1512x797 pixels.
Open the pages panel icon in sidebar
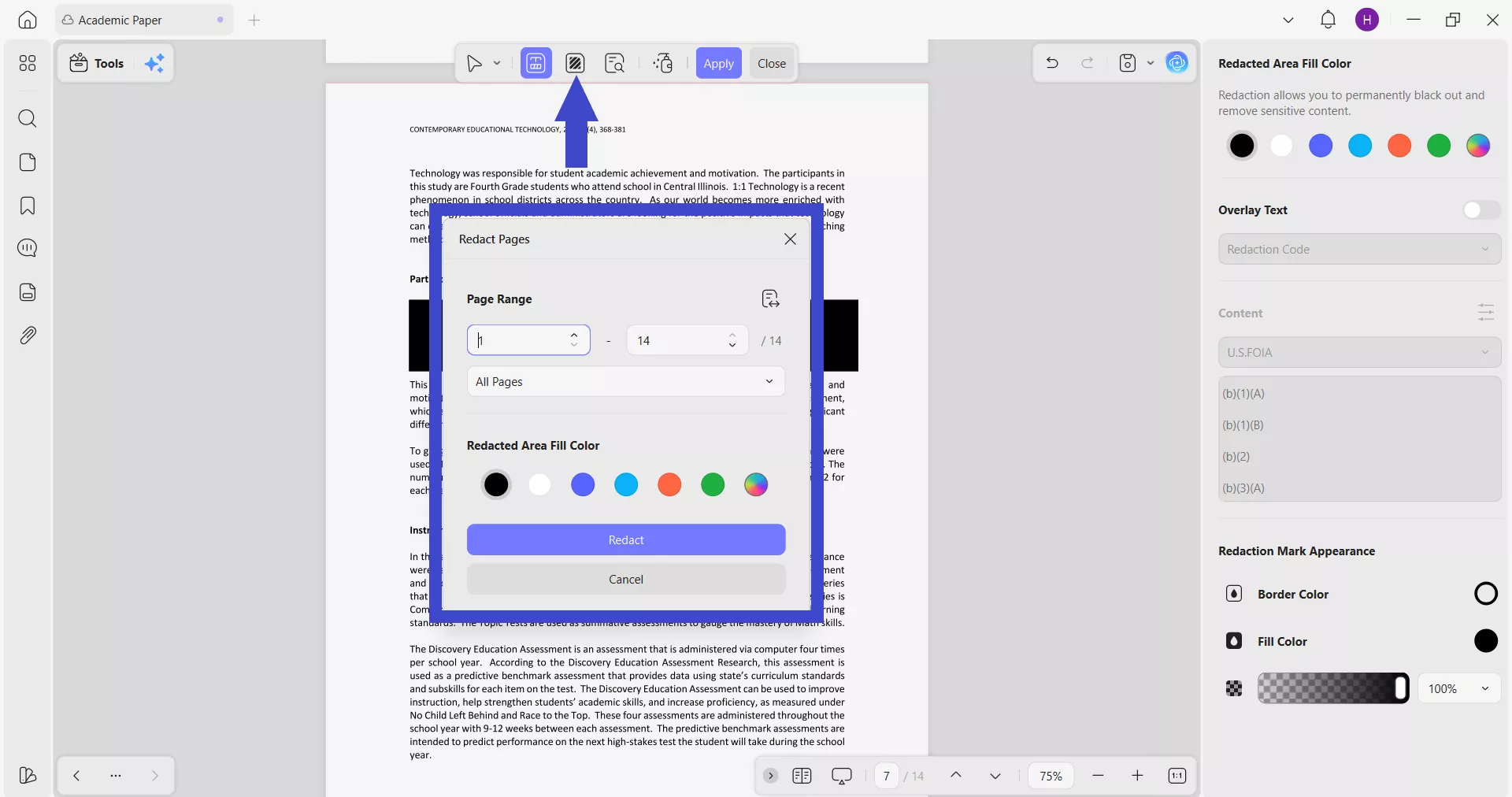tap(28, 162)
